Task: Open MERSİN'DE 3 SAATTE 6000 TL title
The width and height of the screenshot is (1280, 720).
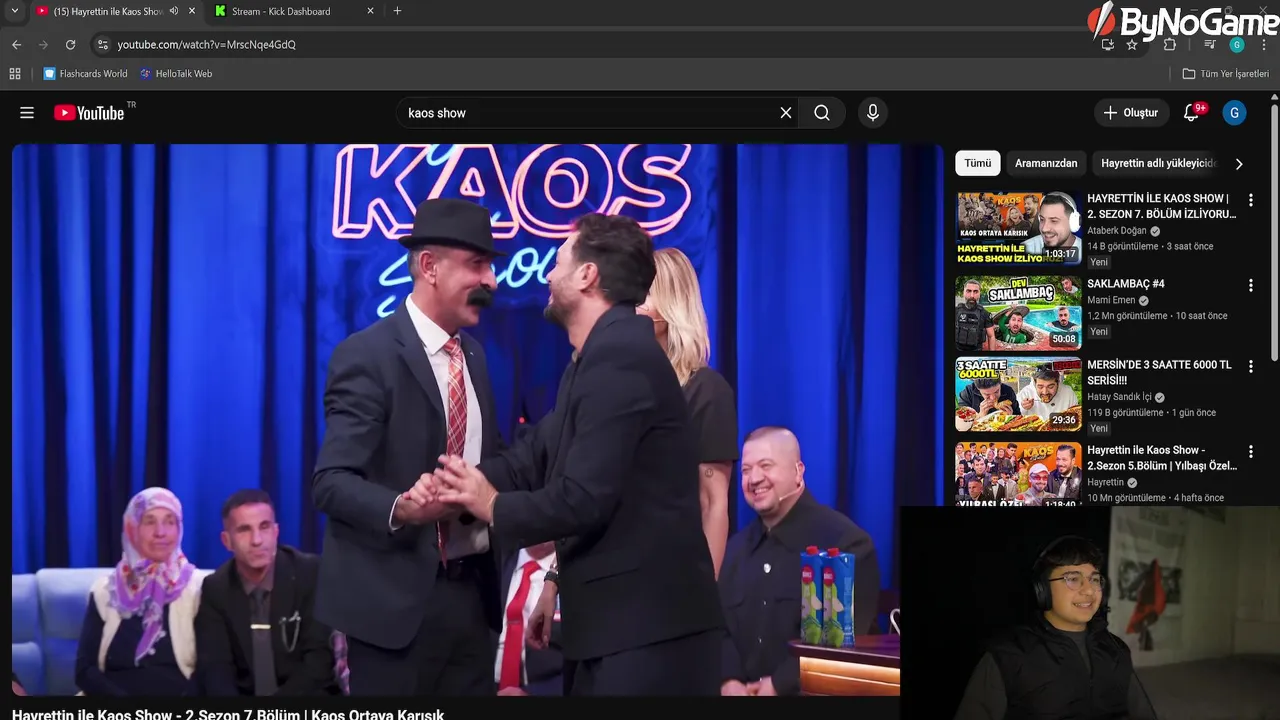Action: [x=1159, y=372]
